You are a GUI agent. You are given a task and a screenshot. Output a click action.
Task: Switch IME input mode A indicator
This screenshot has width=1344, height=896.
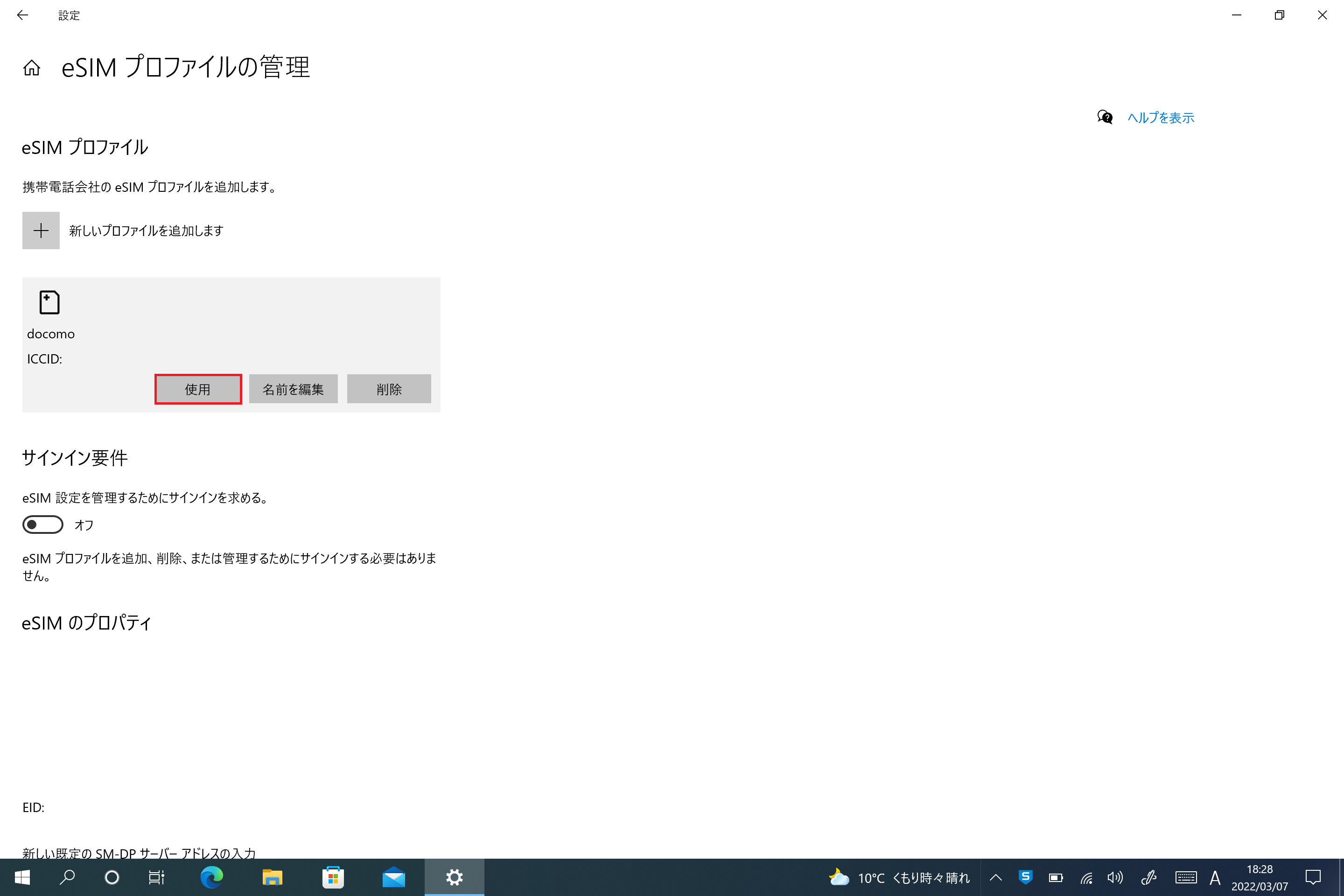(1215, 877)
